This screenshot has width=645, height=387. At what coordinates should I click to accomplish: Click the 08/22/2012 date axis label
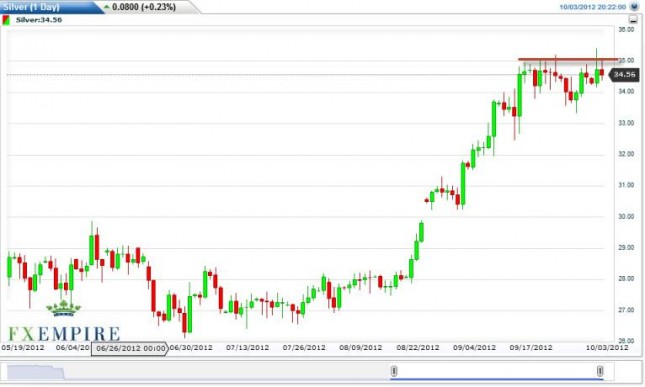418,348
